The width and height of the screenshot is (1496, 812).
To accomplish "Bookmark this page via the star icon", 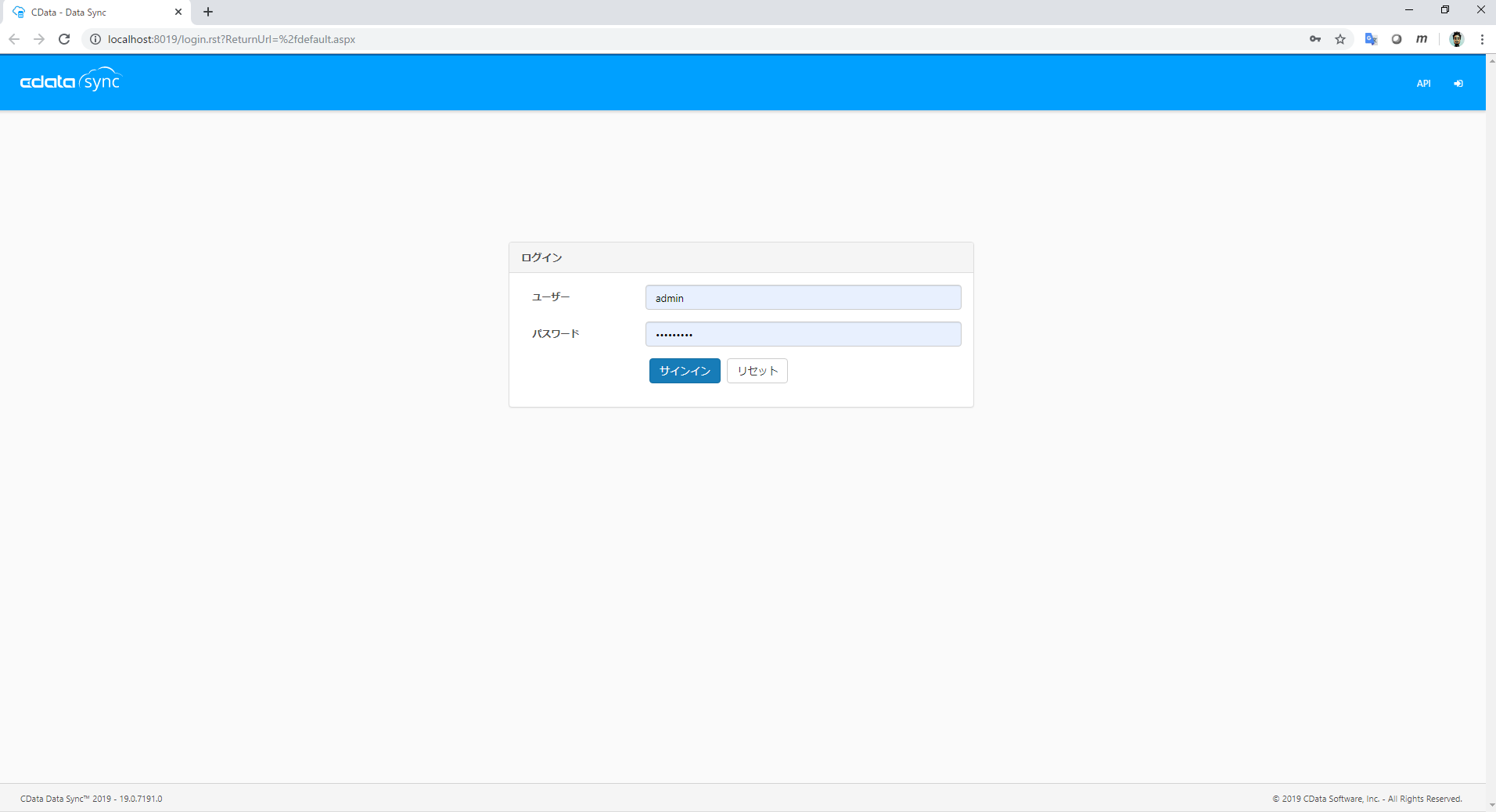I will point(1340,39).
